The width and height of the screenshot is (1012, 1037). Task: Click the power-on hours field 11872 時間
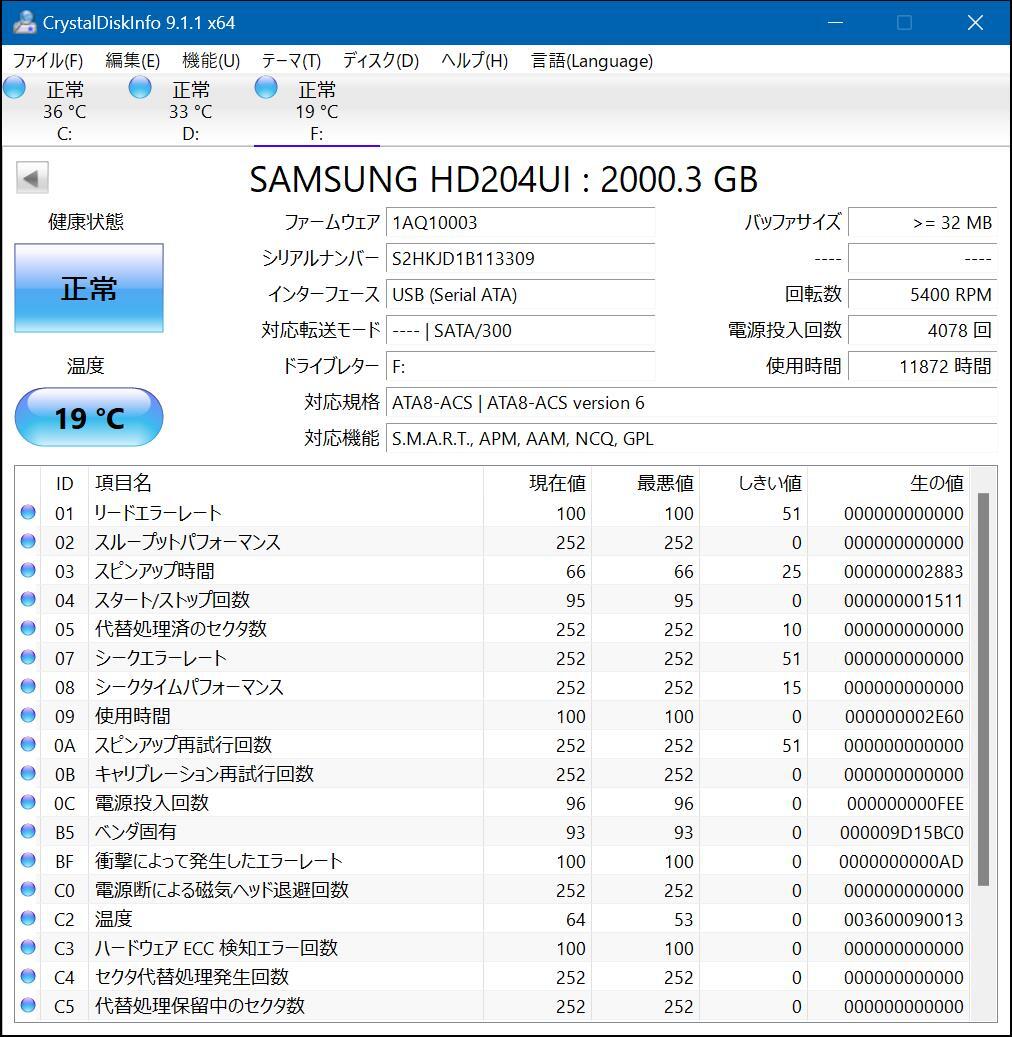[922, 366]
